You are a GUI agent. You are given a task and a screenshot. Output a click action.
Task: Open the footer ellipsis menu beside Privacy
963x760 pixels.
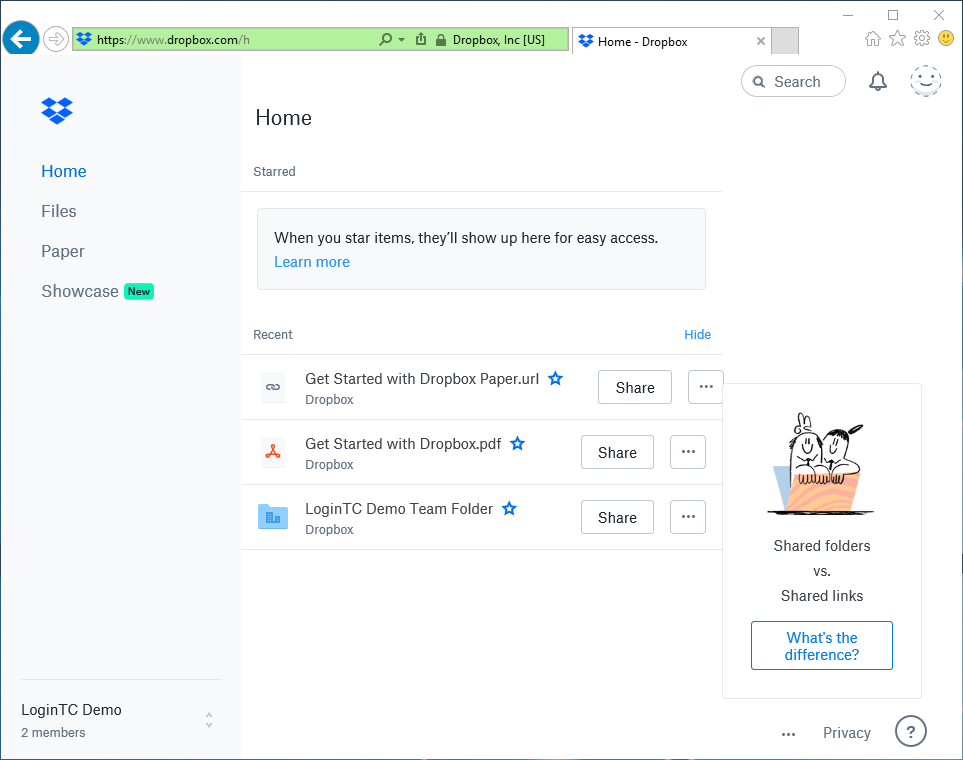[x=788, y=734]
